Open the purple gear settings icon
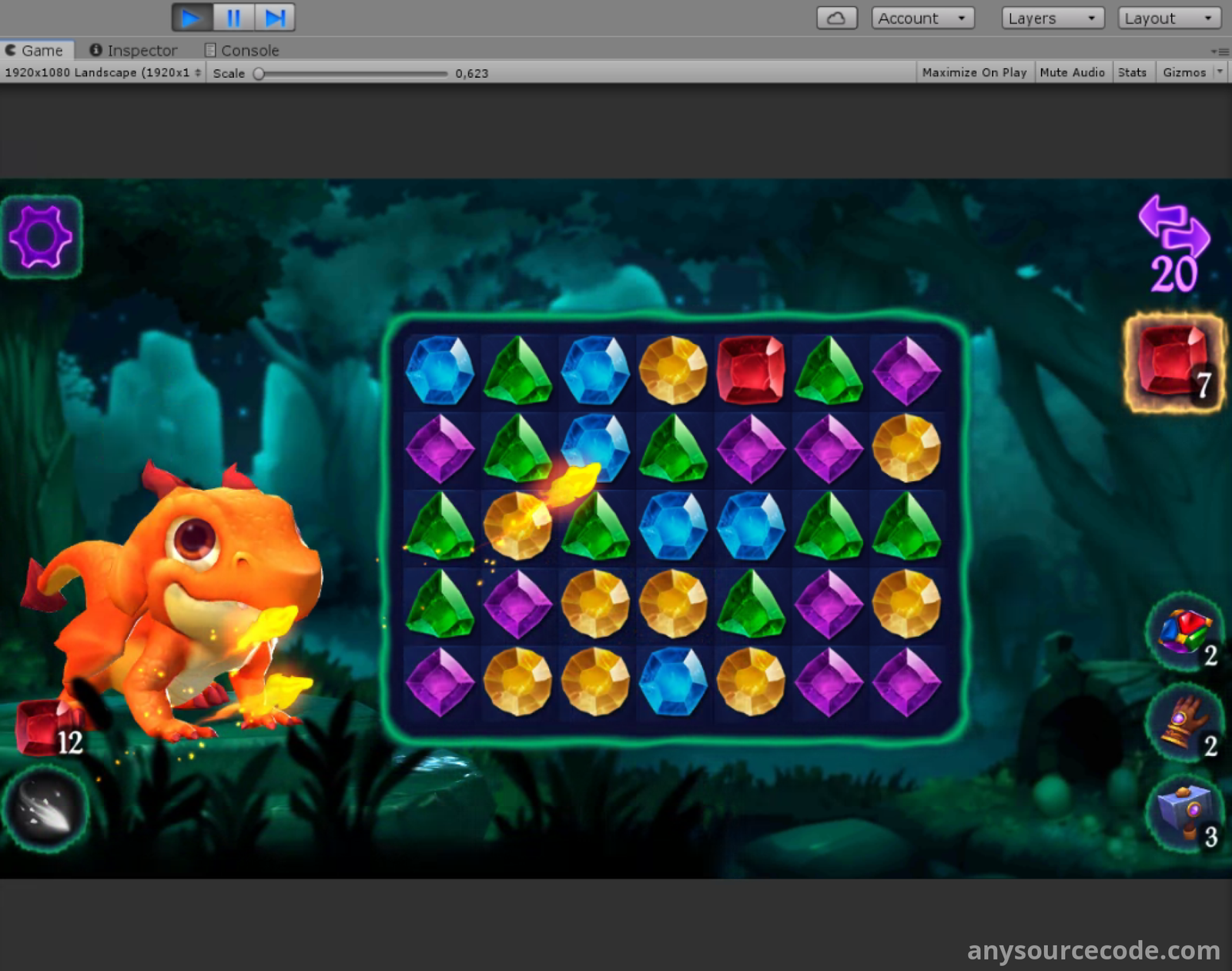 (42, 237)
